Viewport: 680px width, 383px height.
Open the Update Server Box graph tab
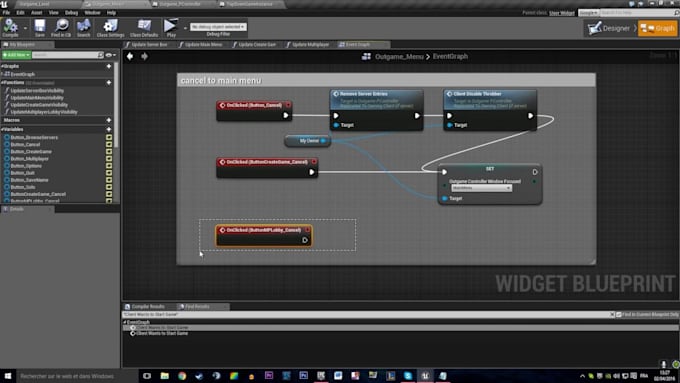tap(149, 45)
